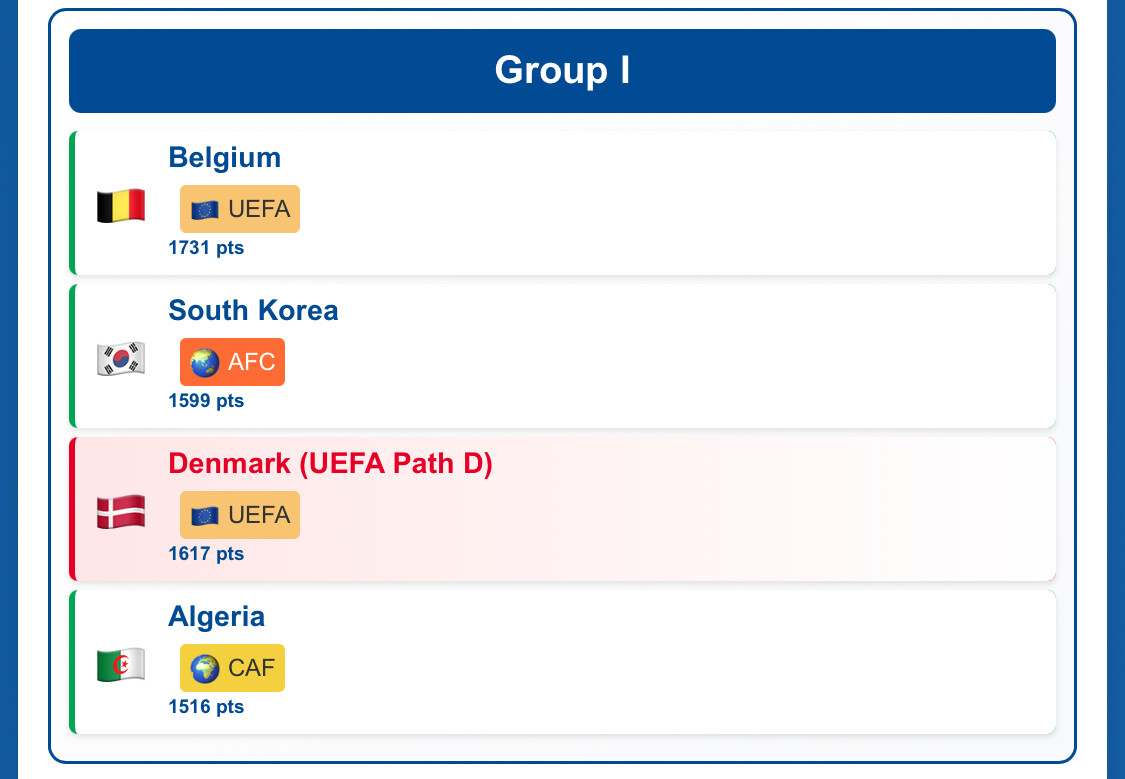The width and height of the screenshot is (1125, 779).
Task: Open the Belgium team name link
Action: pos(224,157)
